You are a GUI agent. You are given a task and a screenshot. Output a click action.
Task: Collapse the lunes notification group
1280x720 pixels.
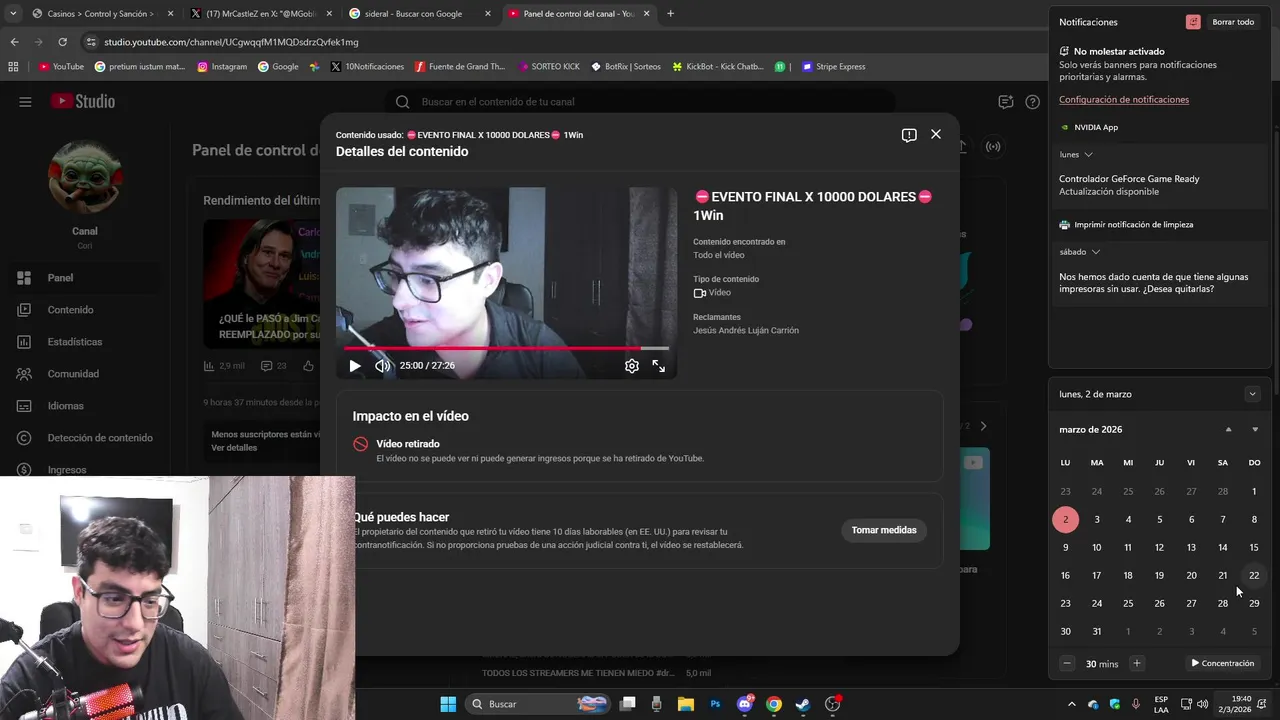[1088, 155]
